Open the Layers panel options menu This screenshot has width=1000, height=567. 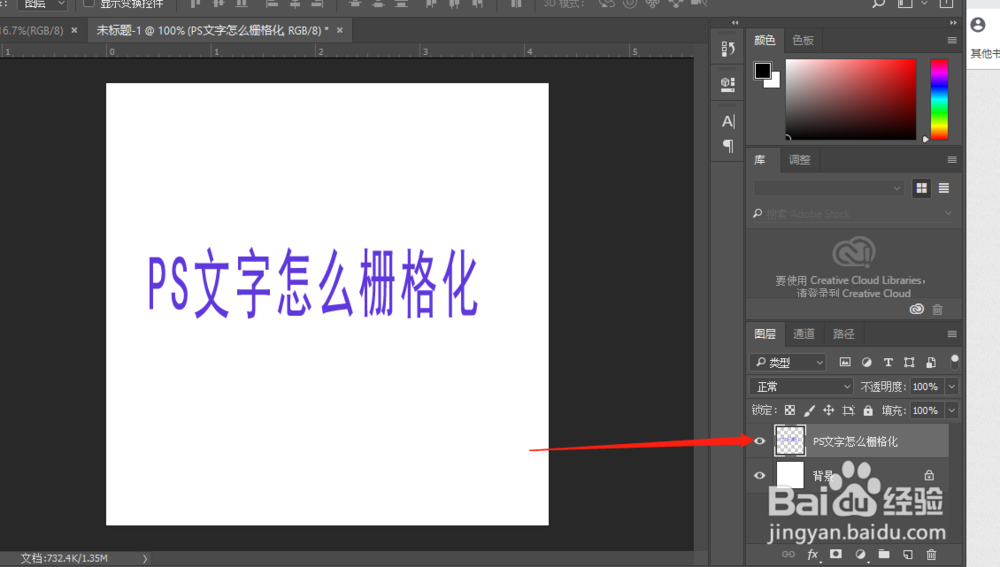(x=952, y=334)
